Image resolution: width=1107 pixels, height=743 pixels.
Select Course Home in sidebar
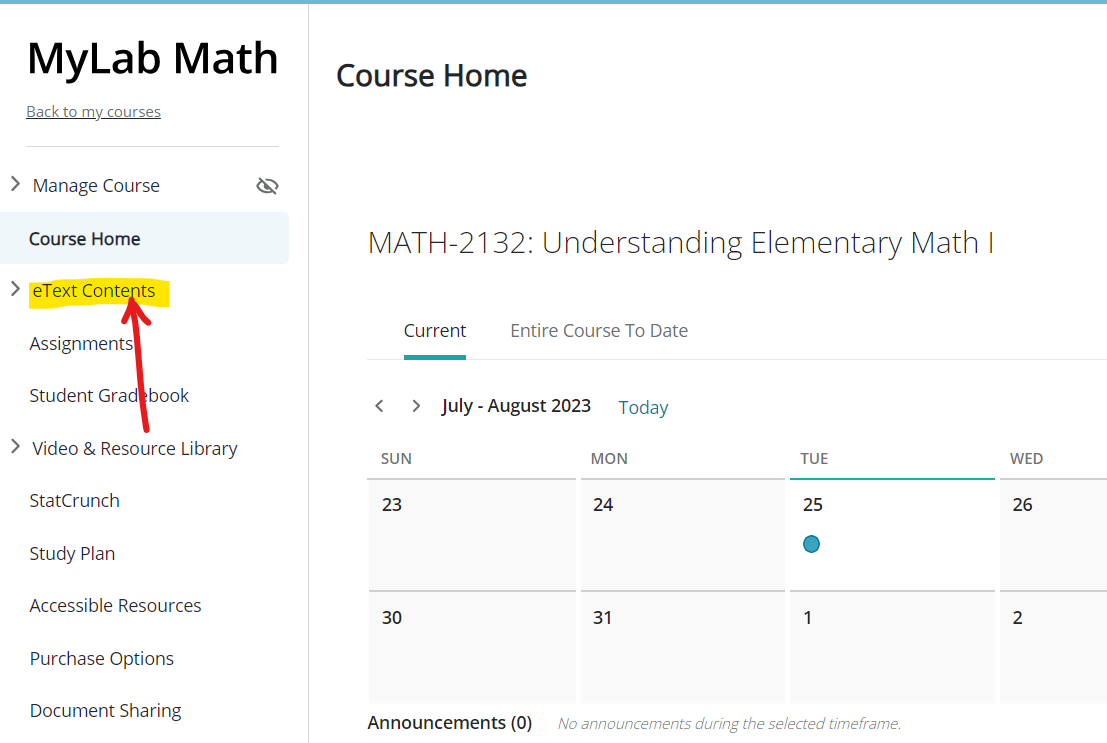coord(144,239)
